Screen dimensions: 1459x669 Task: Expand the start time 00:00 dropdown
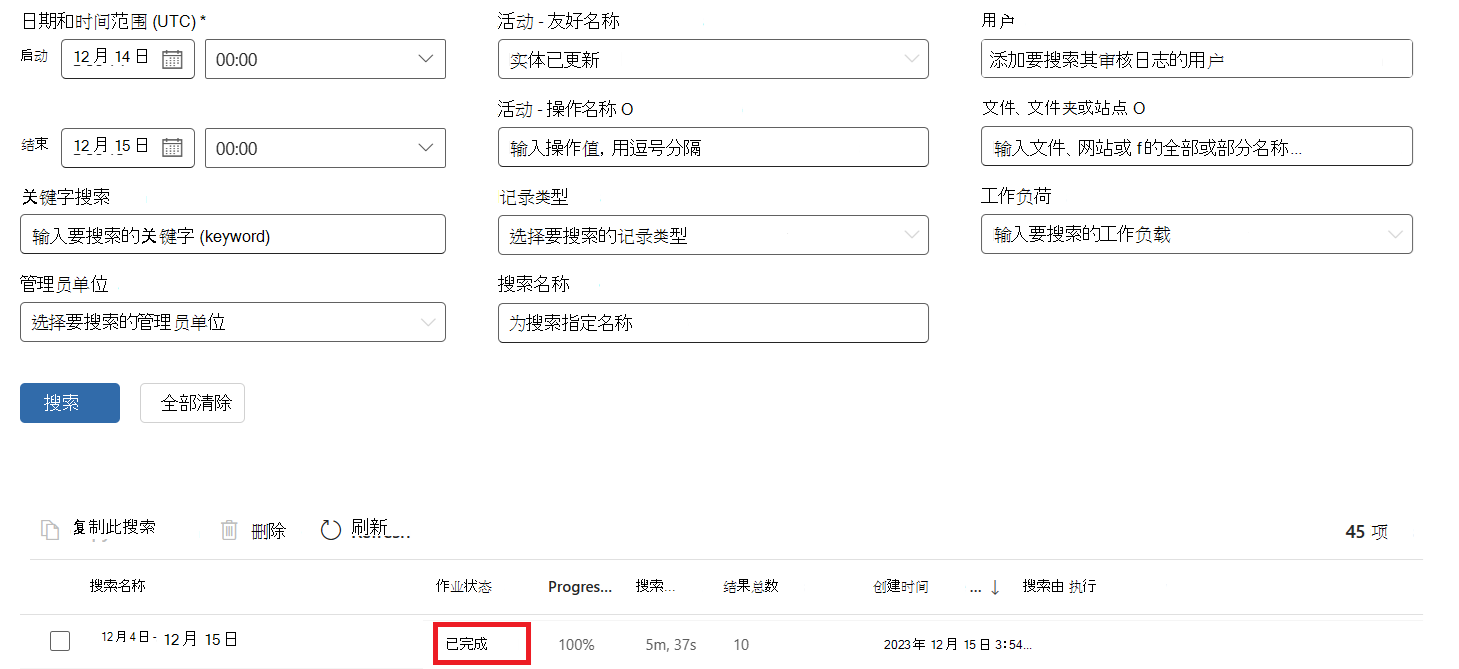[x=325, y=59]
